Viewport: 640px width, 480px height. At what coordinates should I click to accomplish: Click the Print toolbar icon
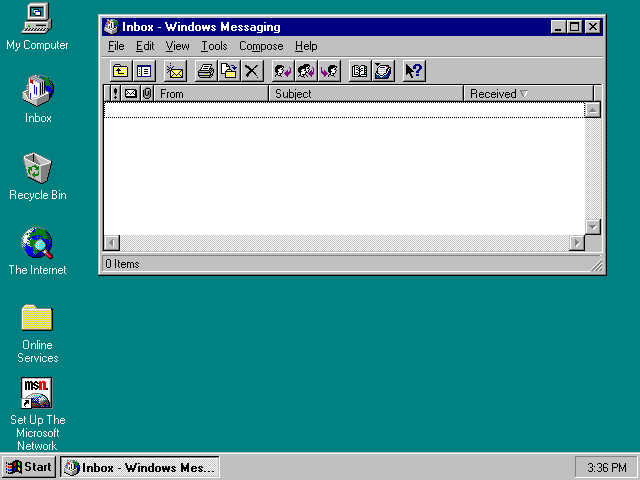pyautogui.click(x=206, y=71)
